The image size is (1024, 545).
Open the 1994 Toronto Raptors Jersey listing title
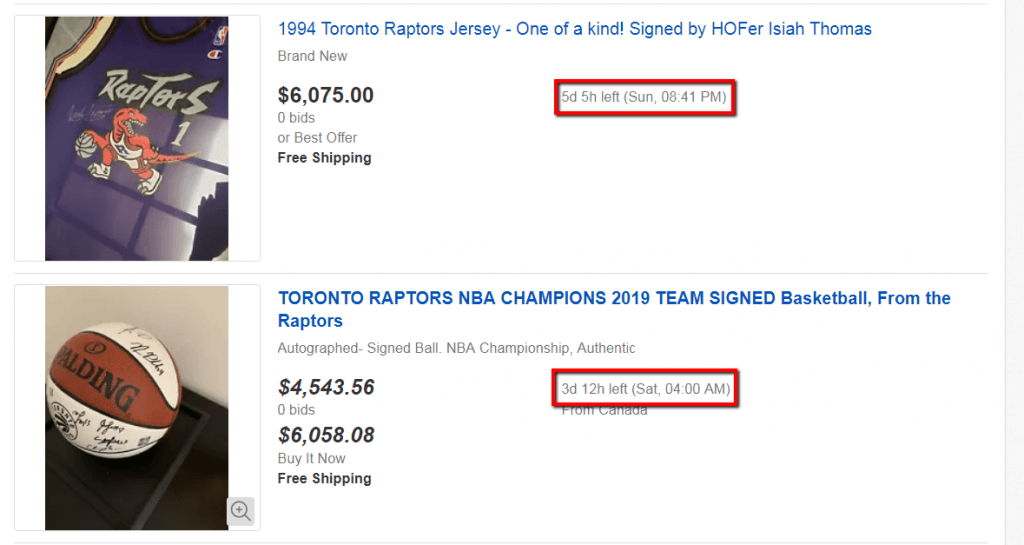coord(574,29)
